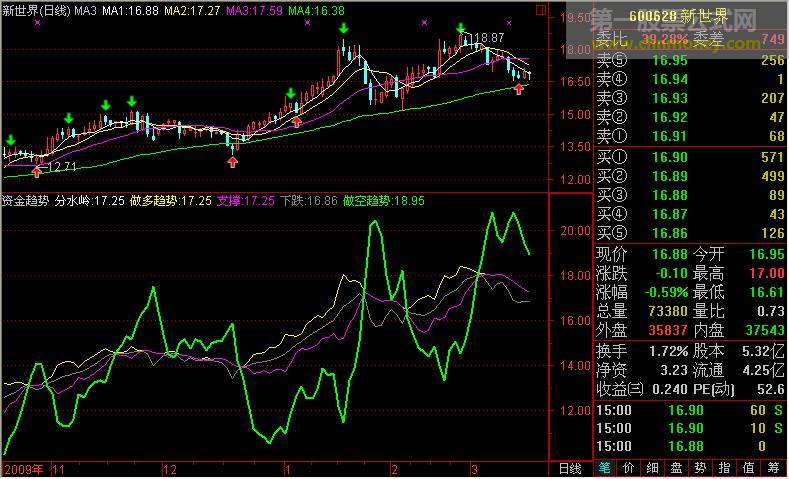The width and height of the screenshot is (789, 479).
Task: Click the 卖⑤ ask row at 16.95
Action: 690,60
